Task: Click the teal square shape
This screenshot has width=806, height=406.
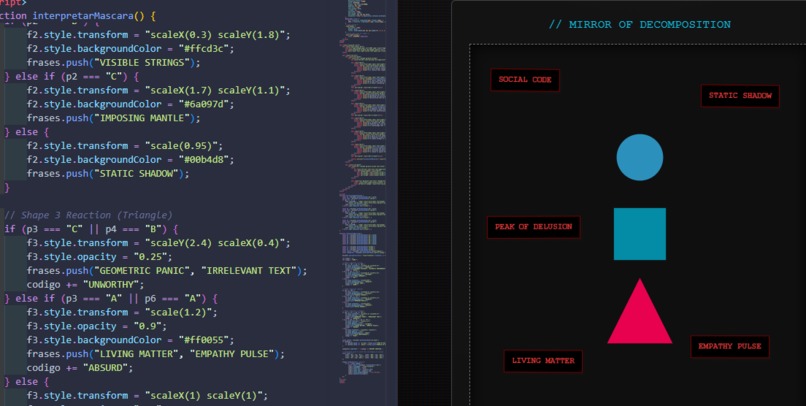Action: [639, 234]
